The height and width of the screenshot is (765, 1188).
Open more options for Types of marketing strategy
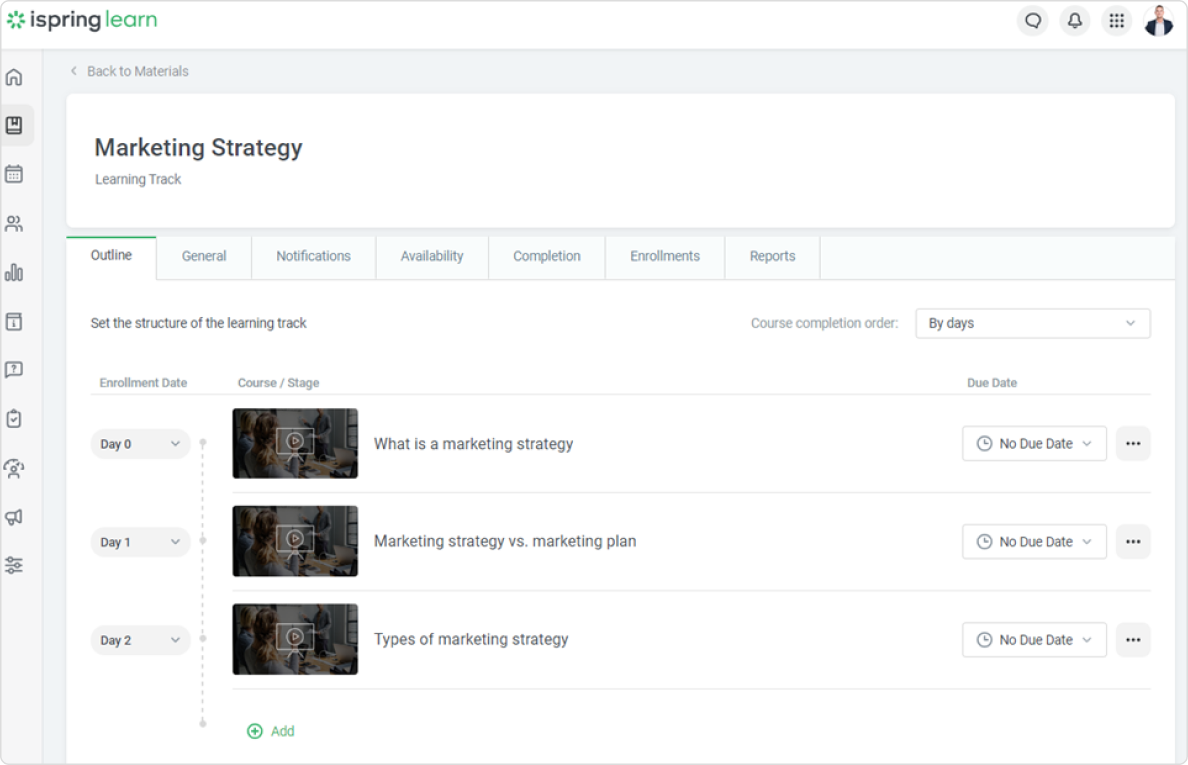(1133, 640)
